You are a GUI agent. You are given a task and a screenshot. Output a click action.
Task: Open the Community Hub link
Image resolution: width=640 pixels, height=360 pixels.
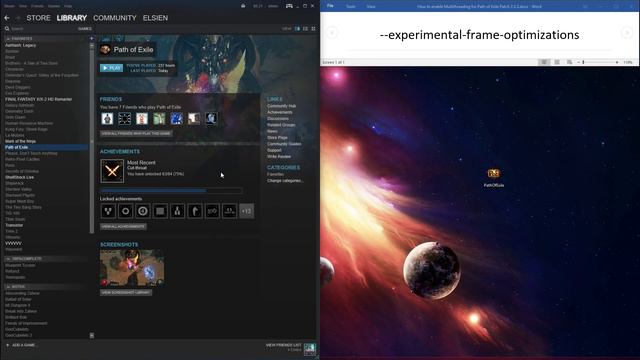click(282, 106)
